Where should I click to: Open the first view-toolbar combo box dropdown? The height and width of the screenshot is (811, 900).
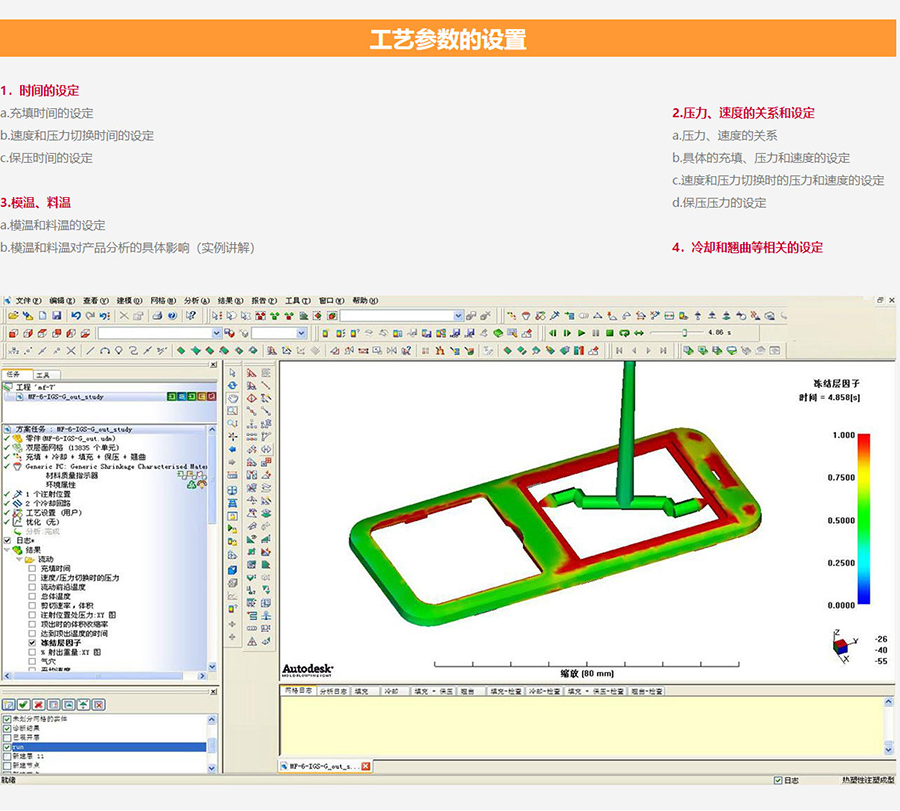(x=216, y=333)
